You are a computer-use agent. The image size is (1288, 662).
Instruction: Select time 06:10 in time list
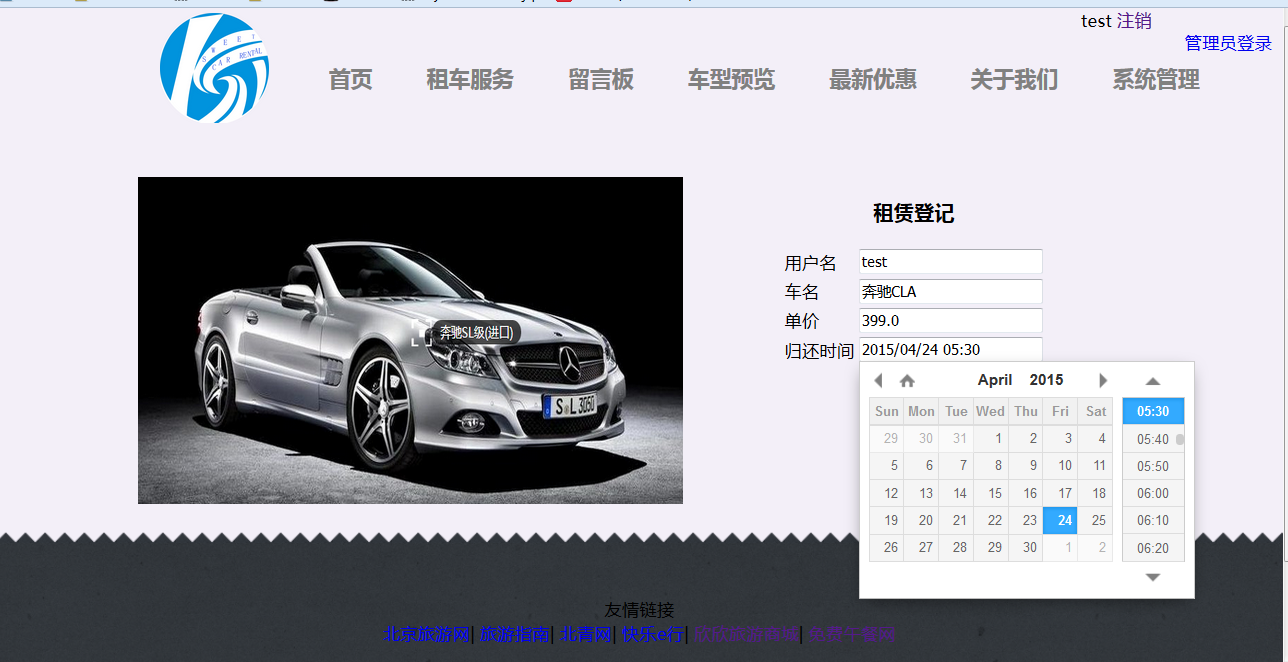coord(1153,520)
